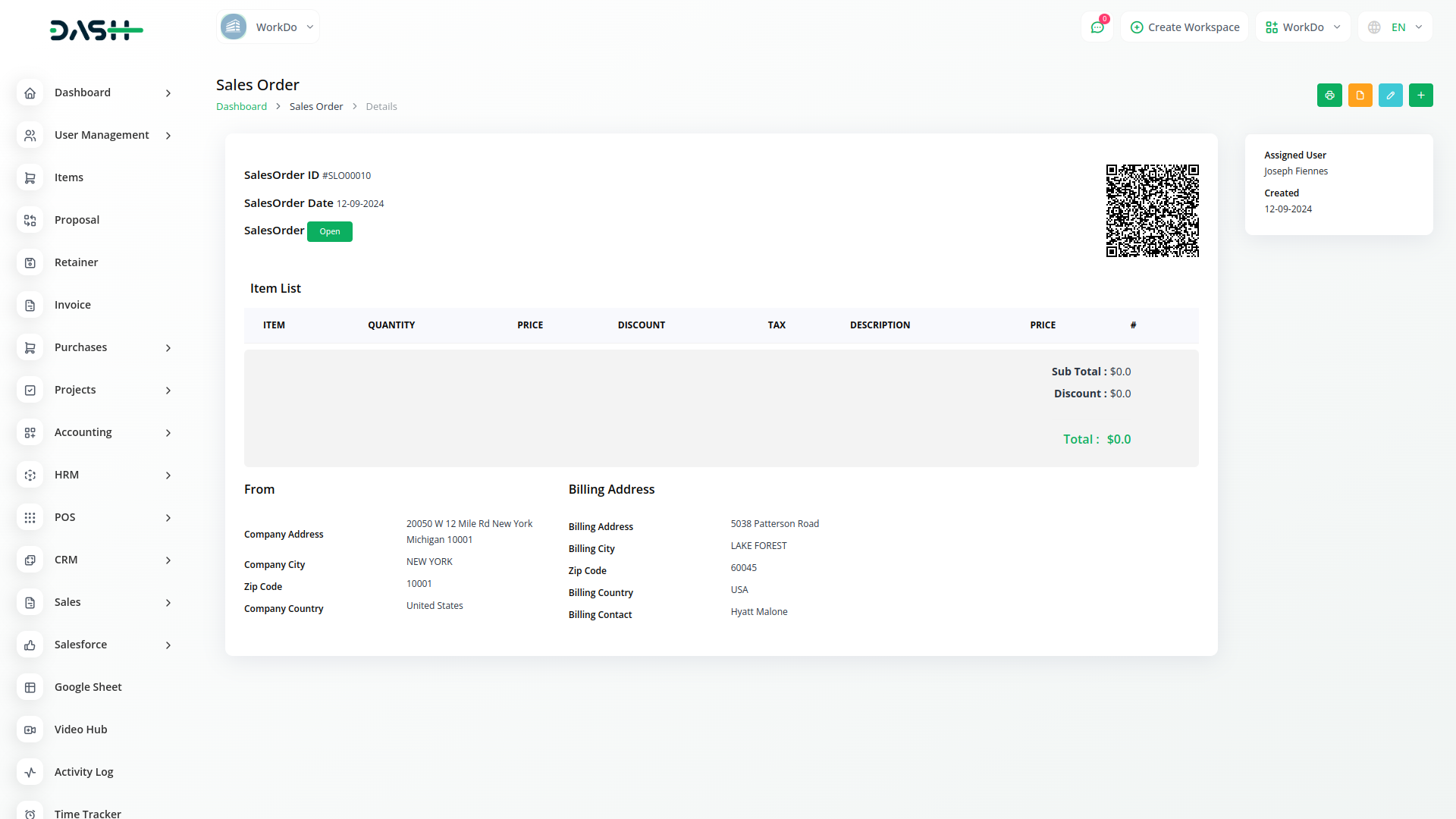Click the Items cart sidebar icon

(x=30, y=177)
